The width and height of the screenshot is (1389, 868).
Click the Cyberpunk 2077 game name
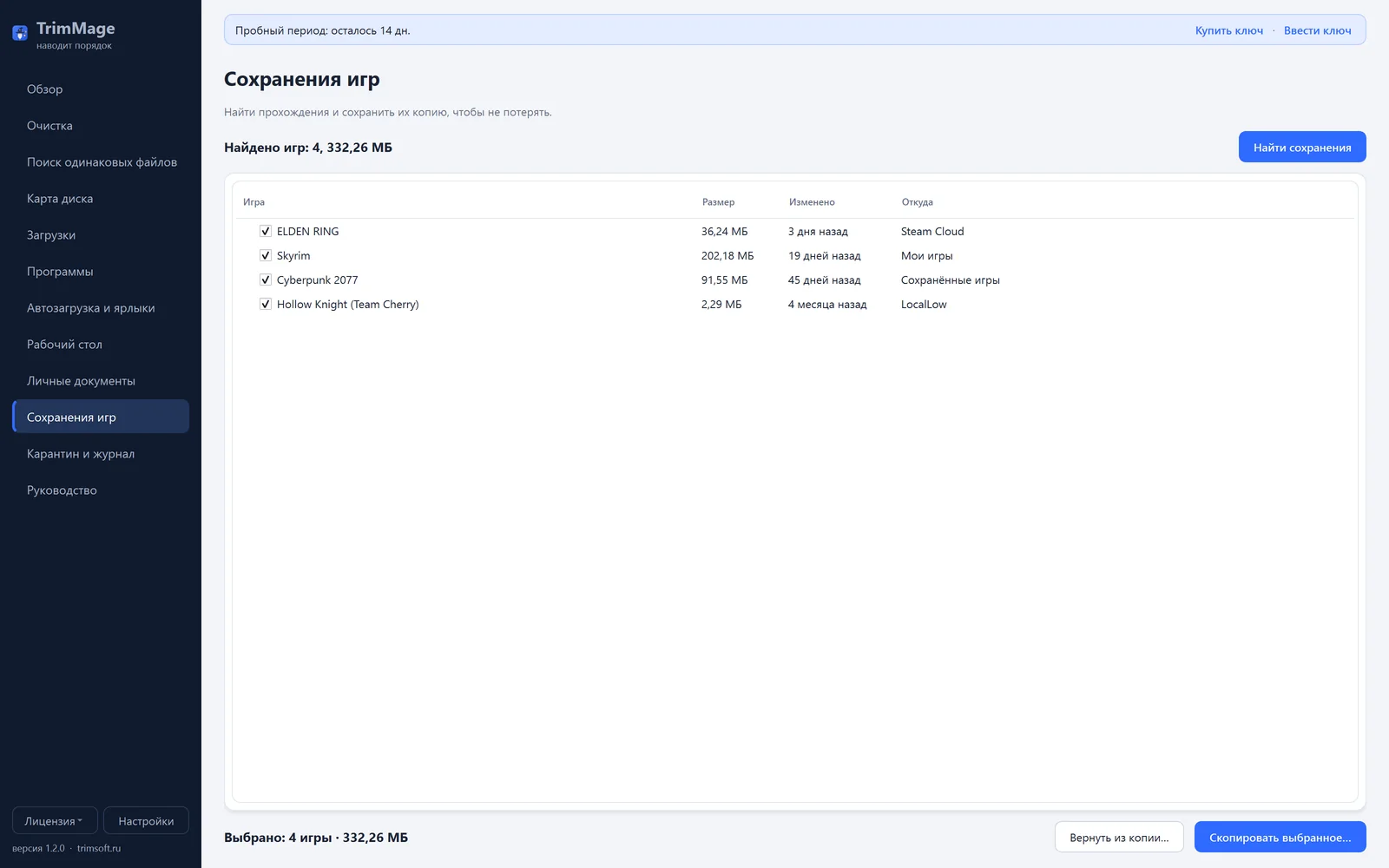pyautogui.click(x=317, y=280)
